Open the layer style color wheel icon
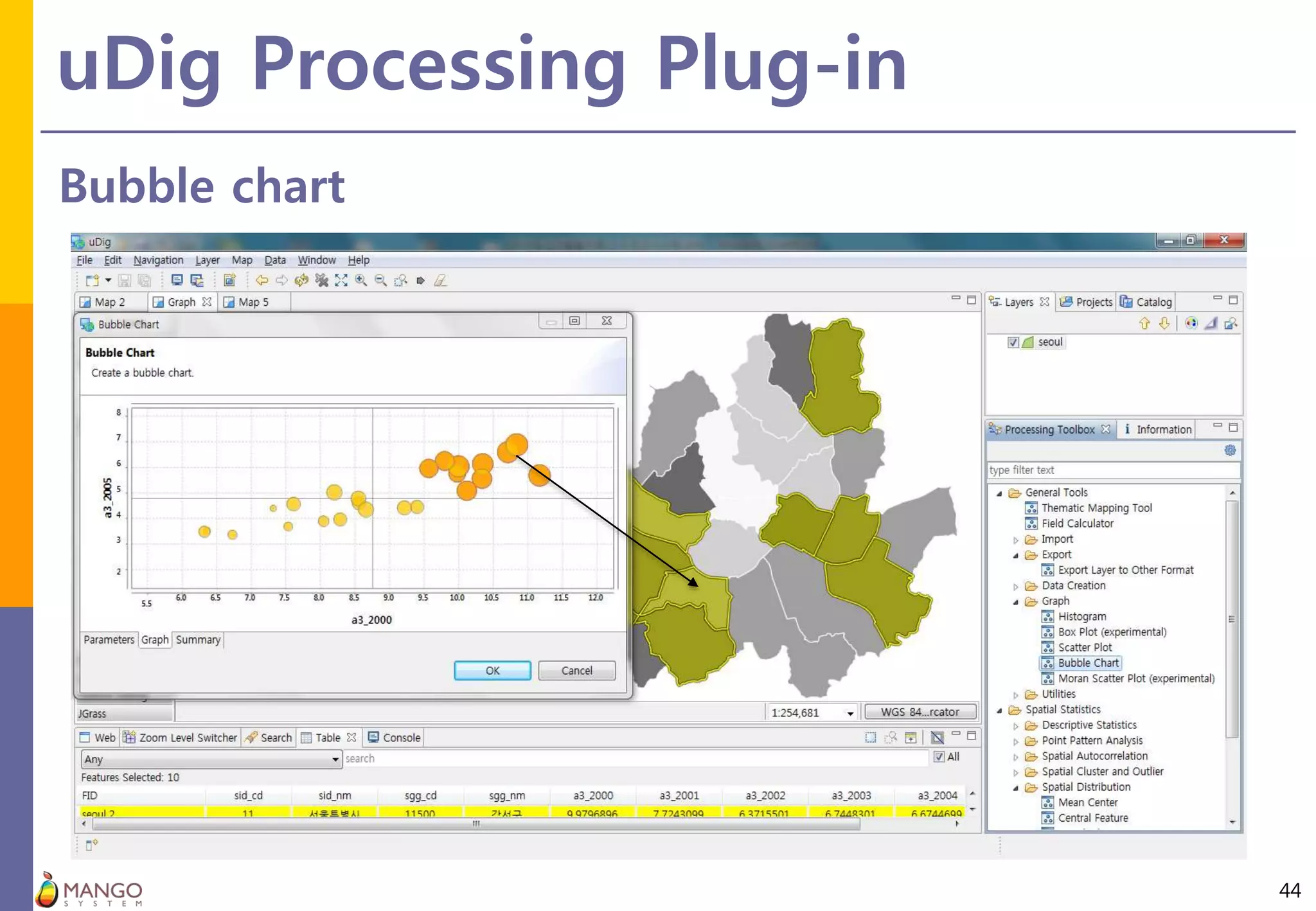Image resolution: width=1316 pixels, height=911 pixels. point(1191,323)
